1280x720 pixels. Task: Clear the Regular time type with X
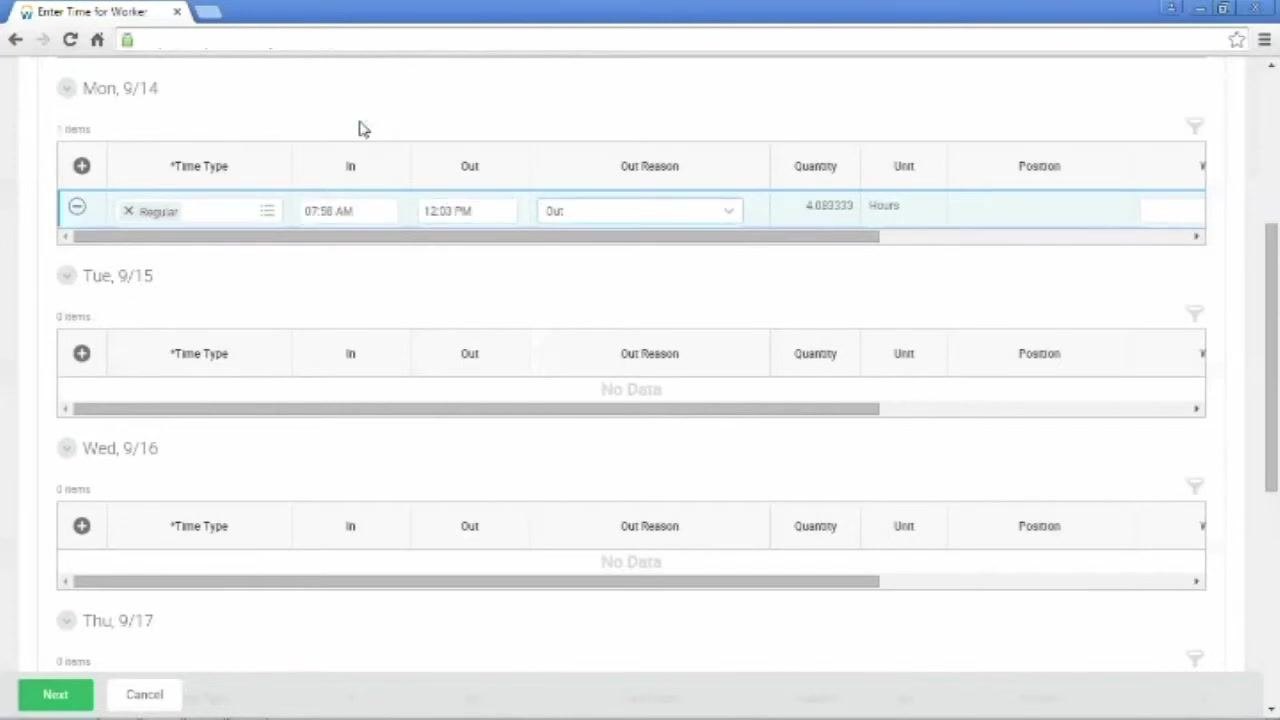click(x=128, y=211)
